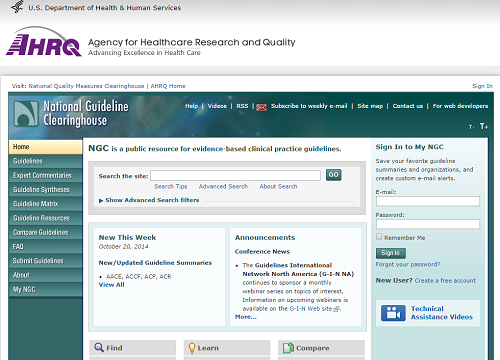Click the Find magnifying glass icon
Image resolution: width=500 pixels, height=360 pixels.
pyautogui.click(x=99, y=347)
